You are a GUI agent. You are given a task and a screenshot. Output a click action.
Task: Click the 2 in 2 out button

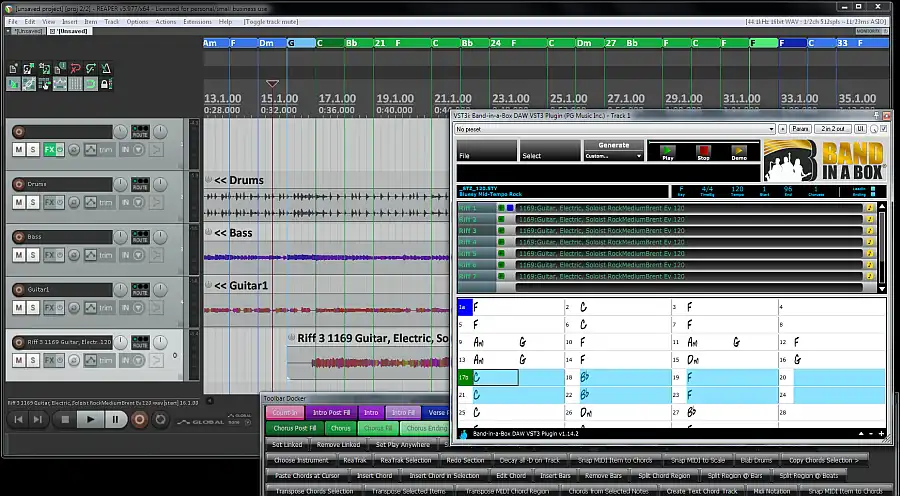point(833,129)
